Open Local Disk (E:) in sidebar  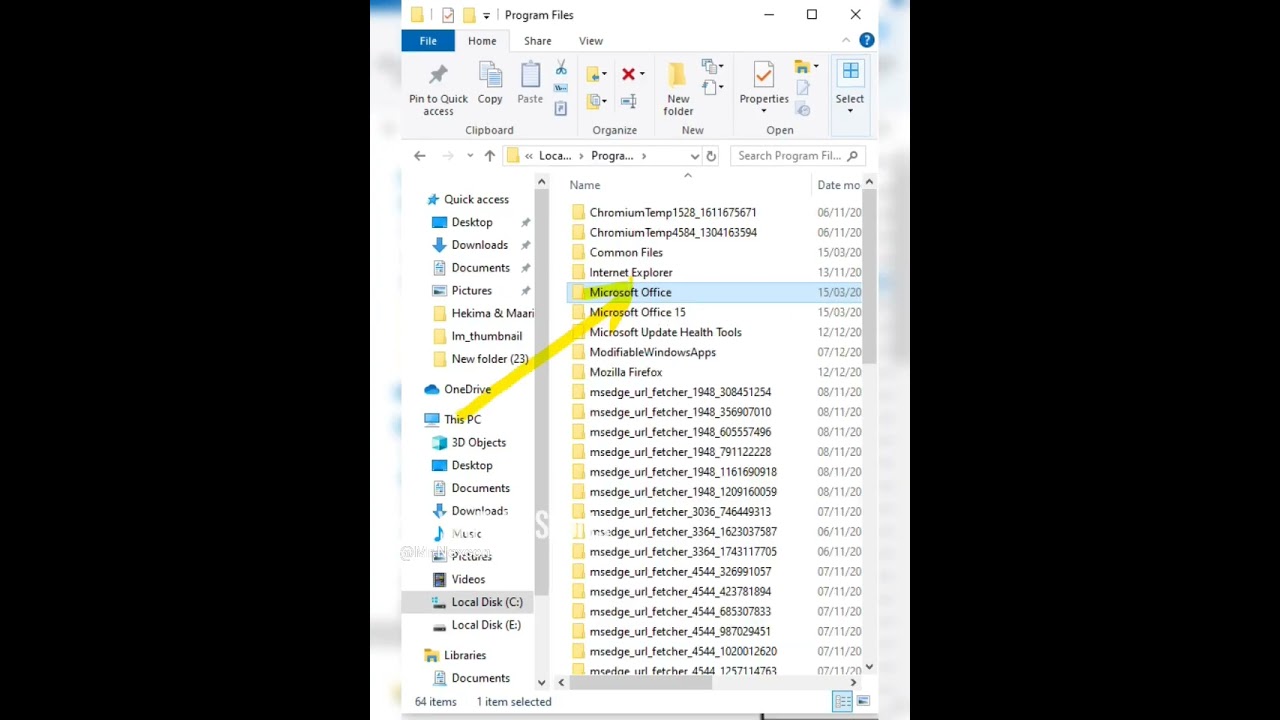pos(485,625)
